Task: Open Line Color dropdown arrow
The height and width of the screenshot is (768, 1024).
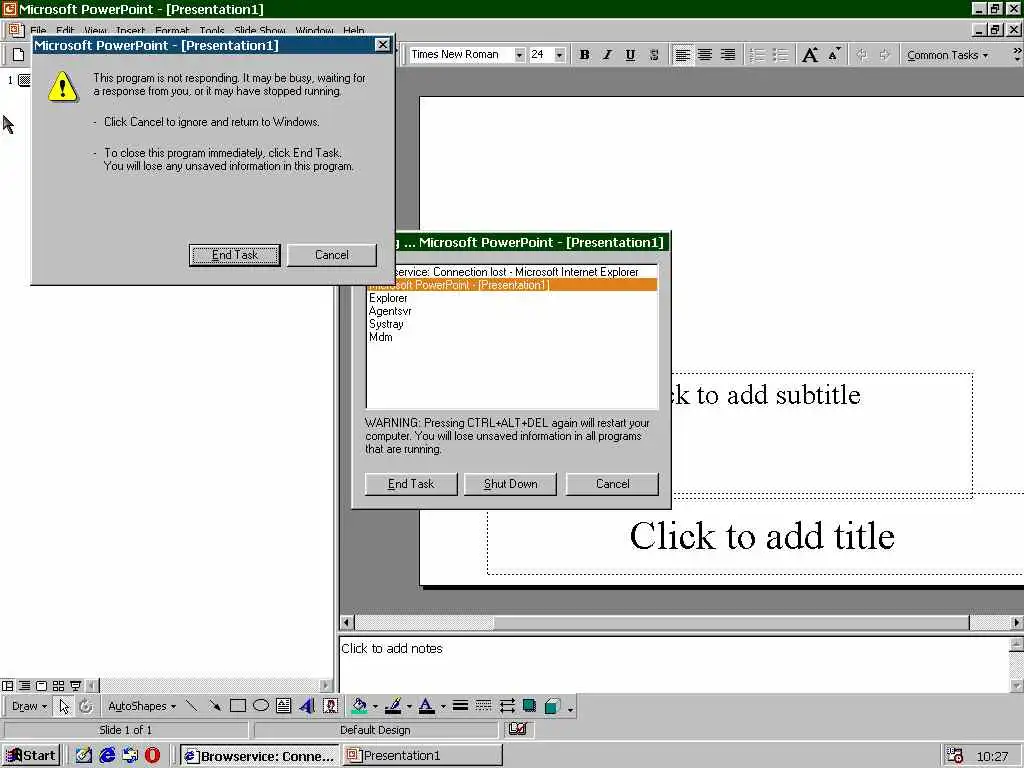Action: coord(409,706)
